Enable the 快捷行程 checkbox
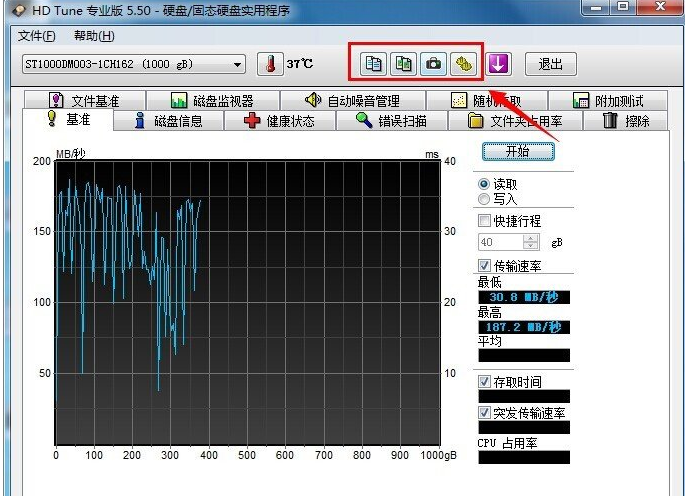Image resolution: width=685 pixels, height=496 pixels. [485, 220]
